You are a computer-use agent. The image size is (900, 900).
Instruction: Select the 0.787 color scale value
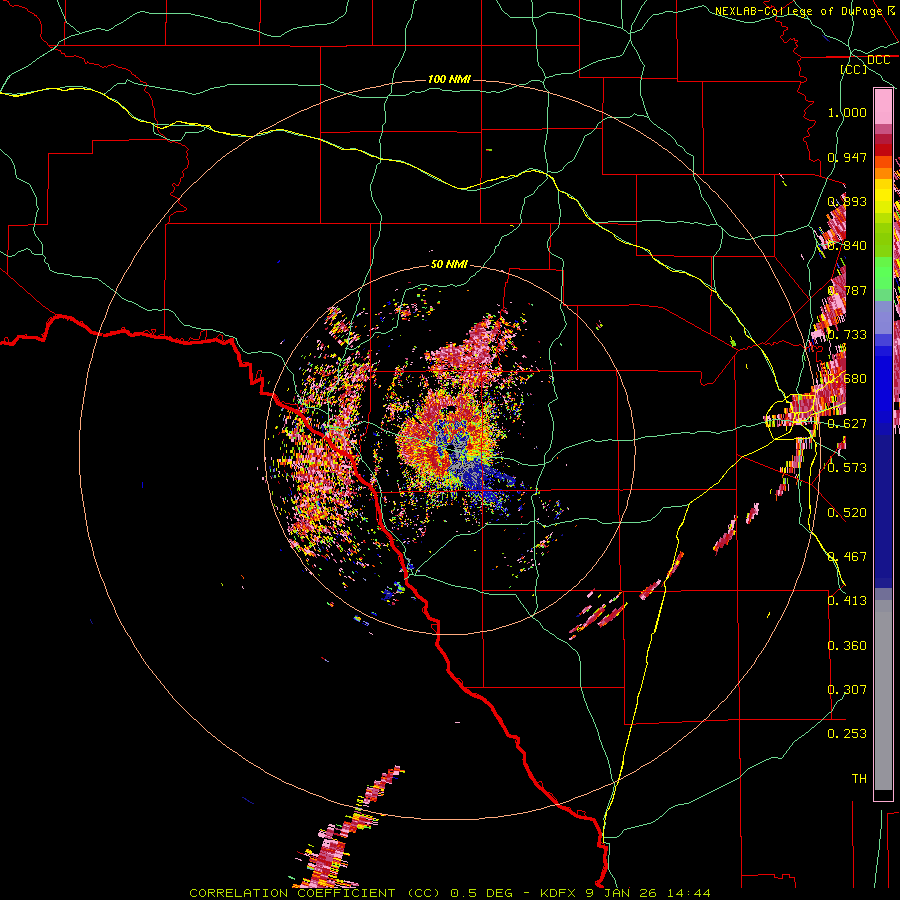point(847,290)
